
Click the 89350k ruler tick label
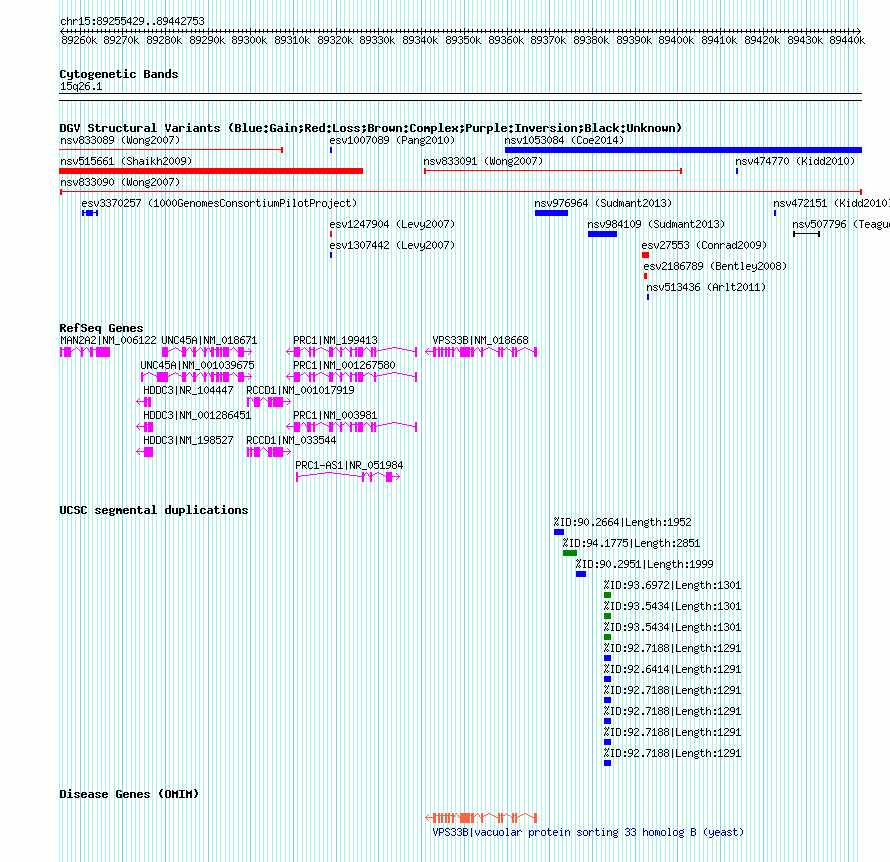[x=463, y=40]
